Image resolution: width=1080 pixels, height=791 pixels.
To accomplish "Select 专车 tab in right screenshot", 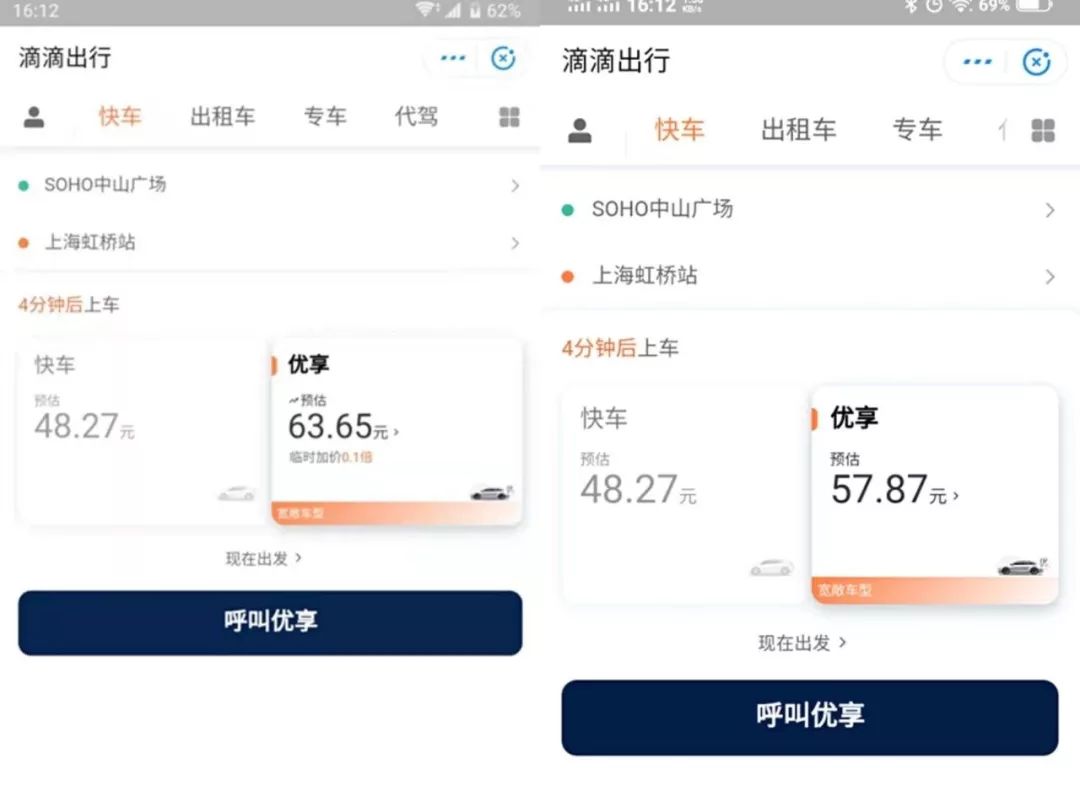I will [917, 130].
